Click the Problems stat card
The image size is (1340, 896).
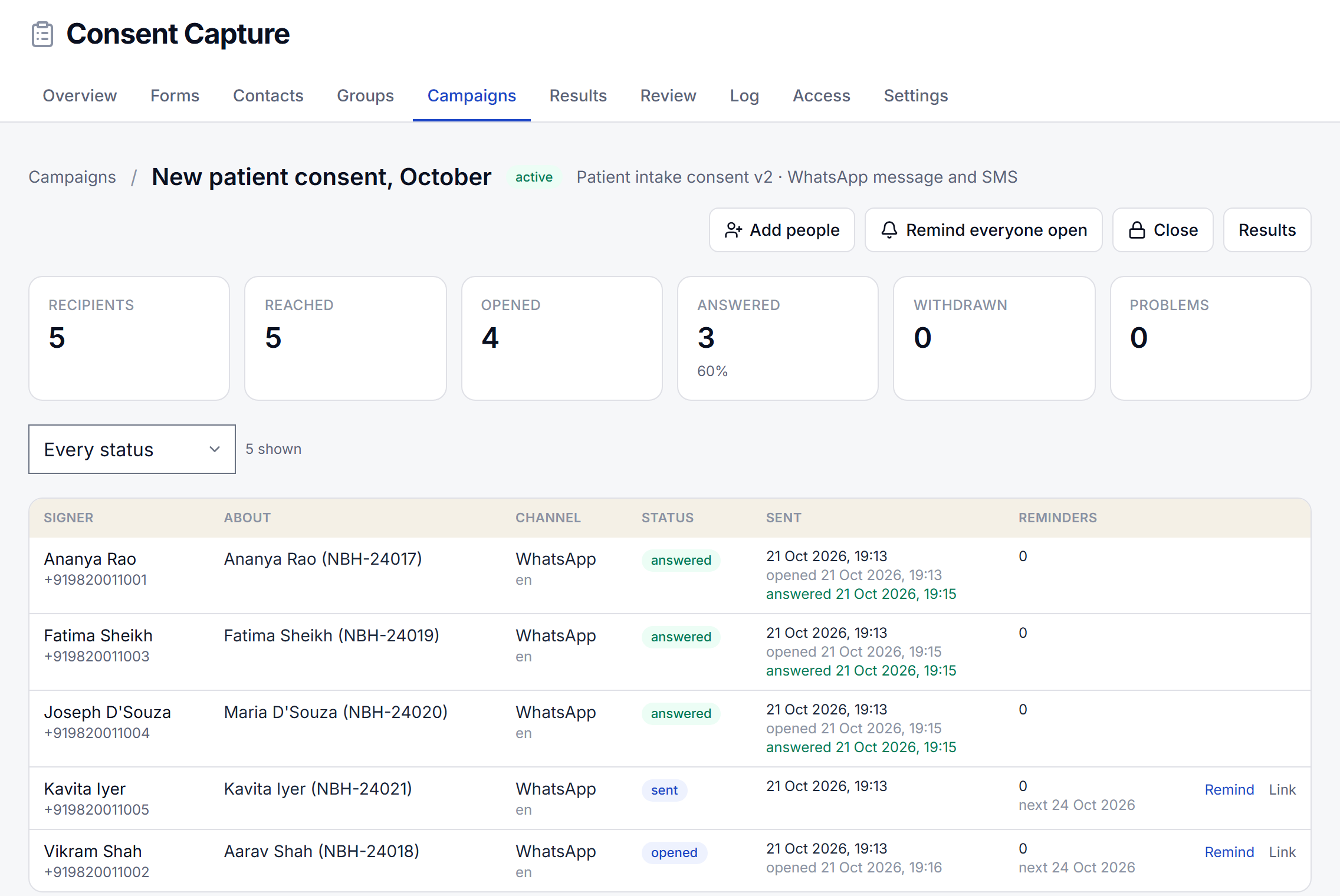(1210, 338)
